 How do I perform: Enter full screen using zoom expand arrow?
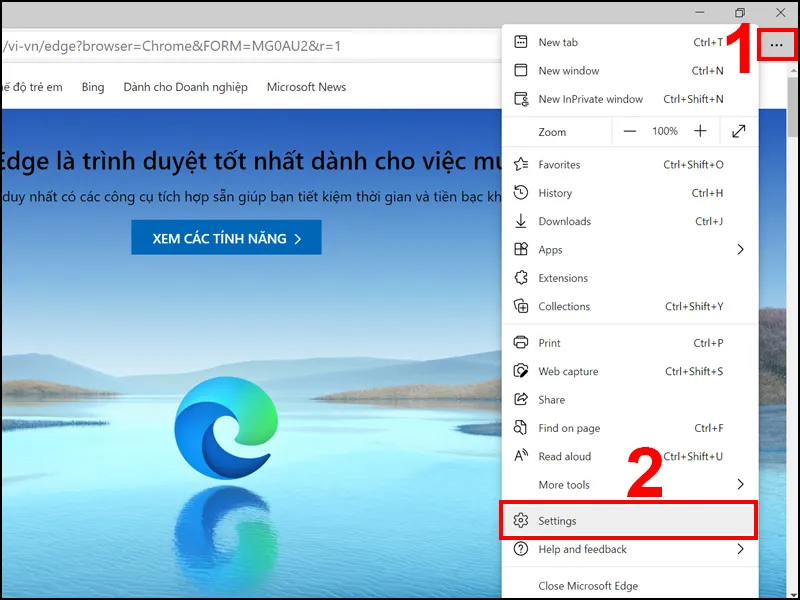738,131
